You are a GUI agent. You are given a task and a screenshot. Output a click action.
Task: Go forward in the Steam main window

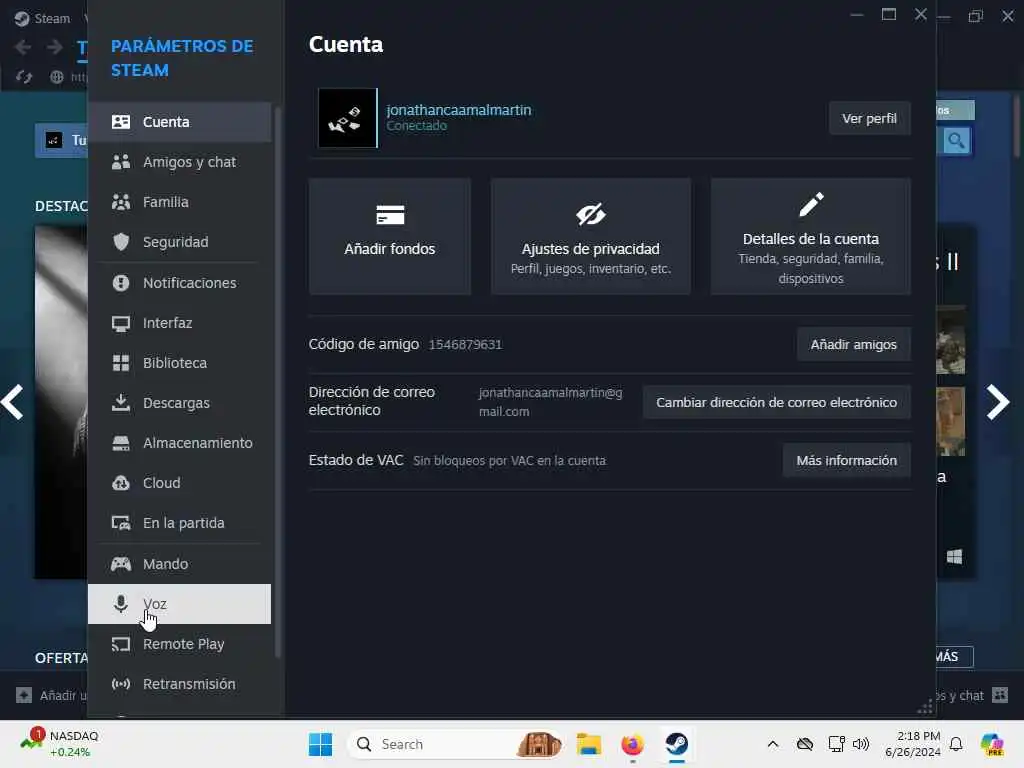[55, 47]
